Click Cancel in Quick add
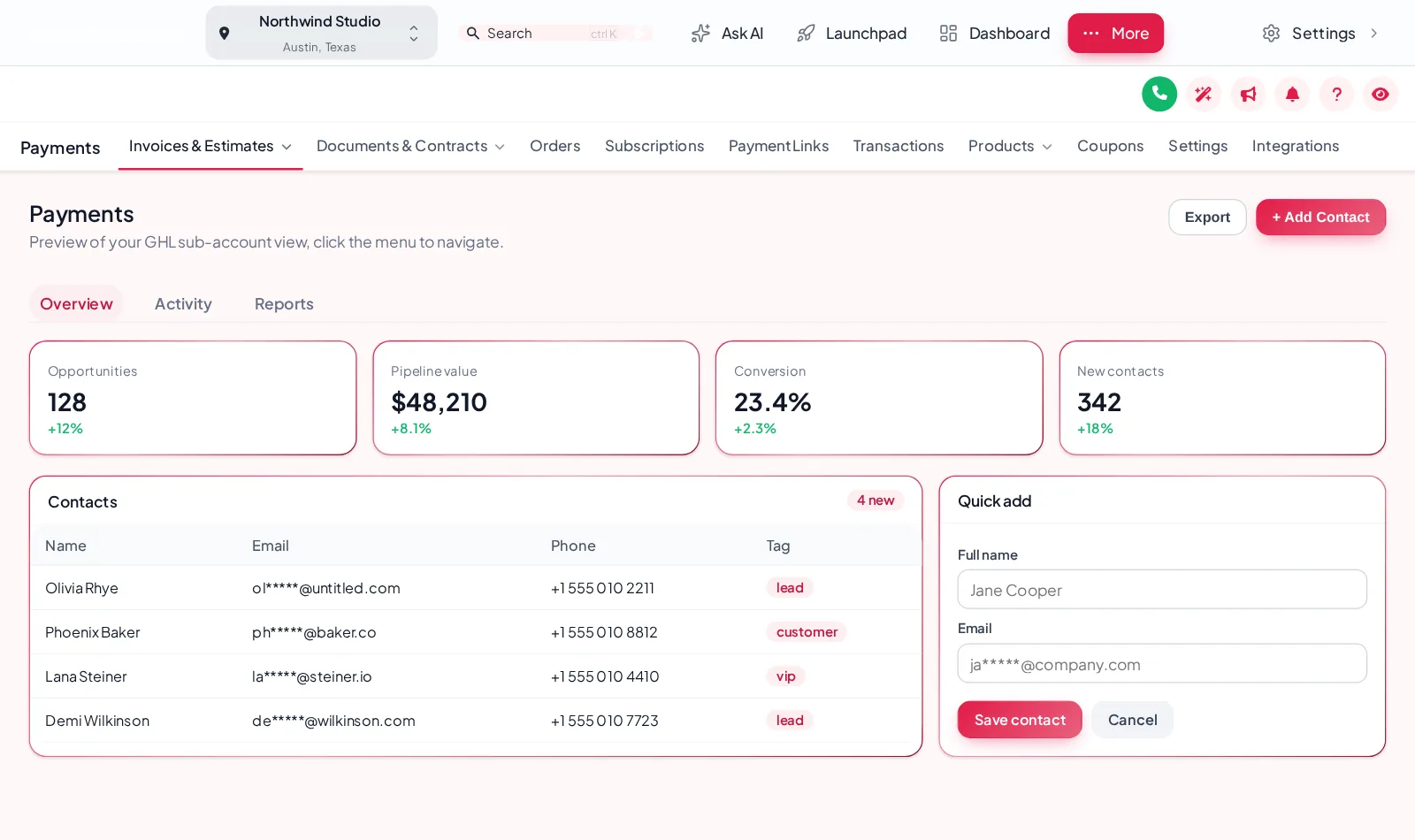The height and width of the screenshot is (840, 1415). [1132, 720]
